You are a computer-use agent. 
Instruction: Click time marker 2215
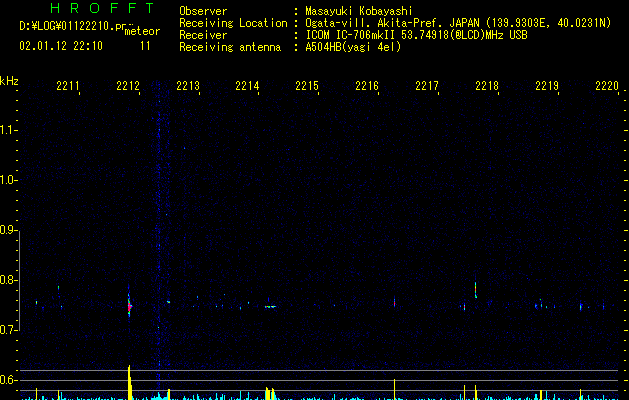tap(307, 86)
